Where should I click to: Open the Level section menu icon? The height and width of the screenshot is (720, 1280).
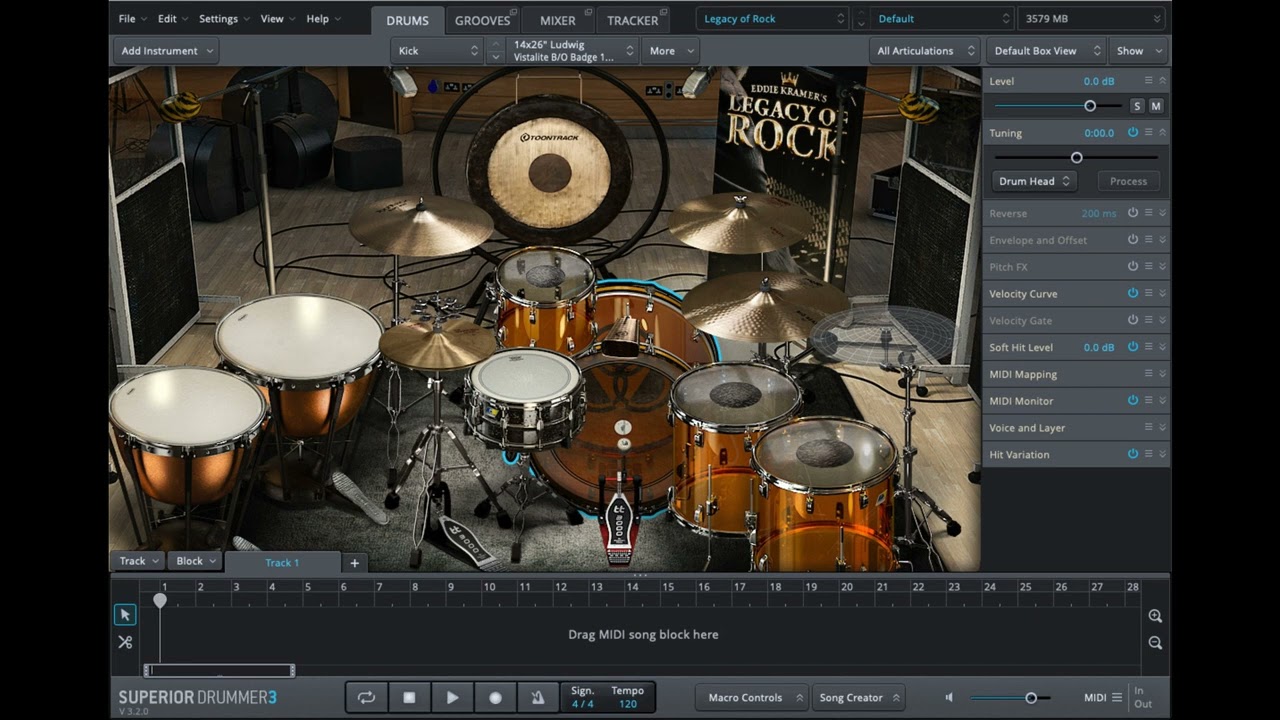[x=1148, y=80]
